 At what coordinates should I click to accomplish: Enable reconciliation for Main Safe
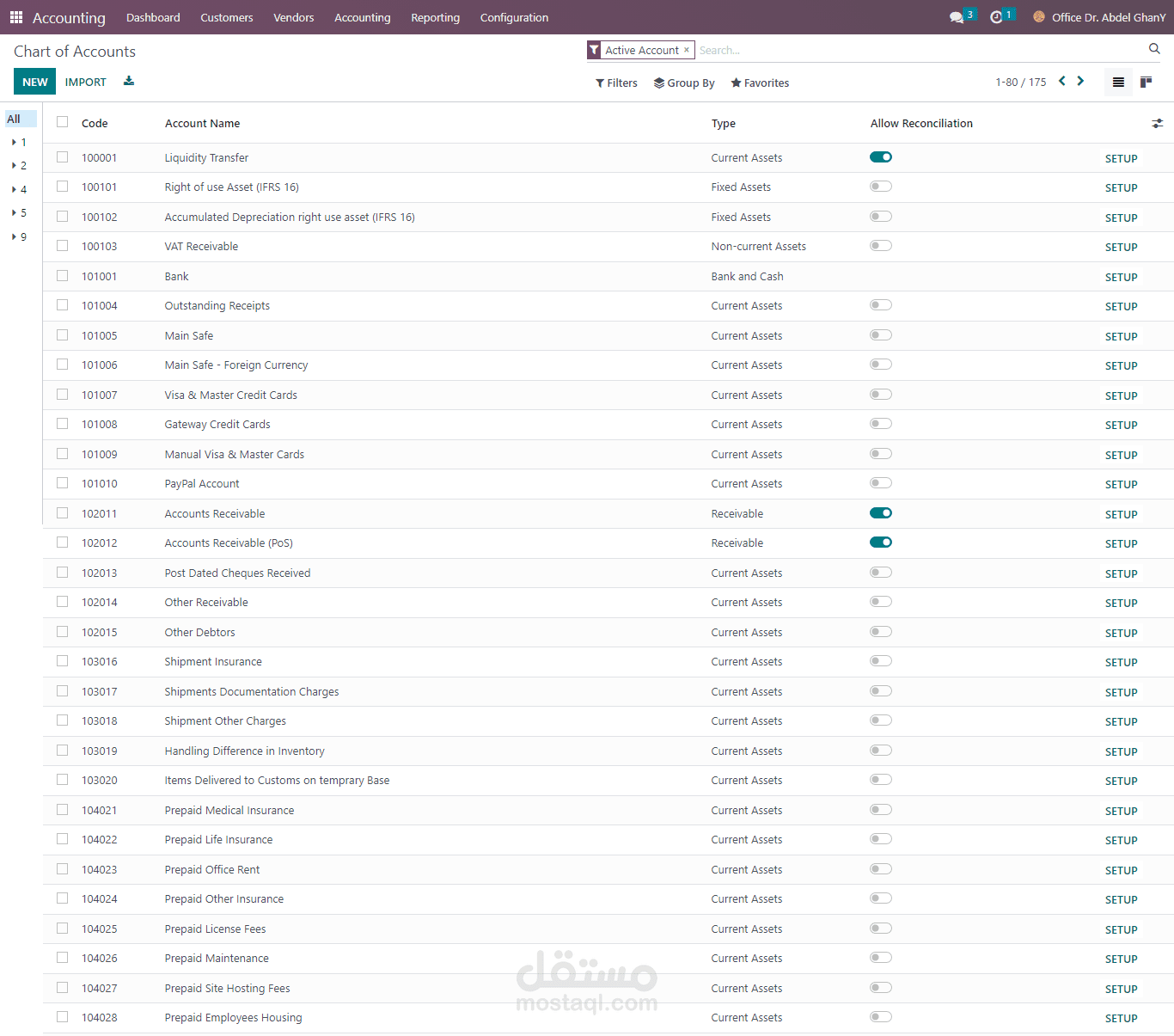(x=881, y=335)
